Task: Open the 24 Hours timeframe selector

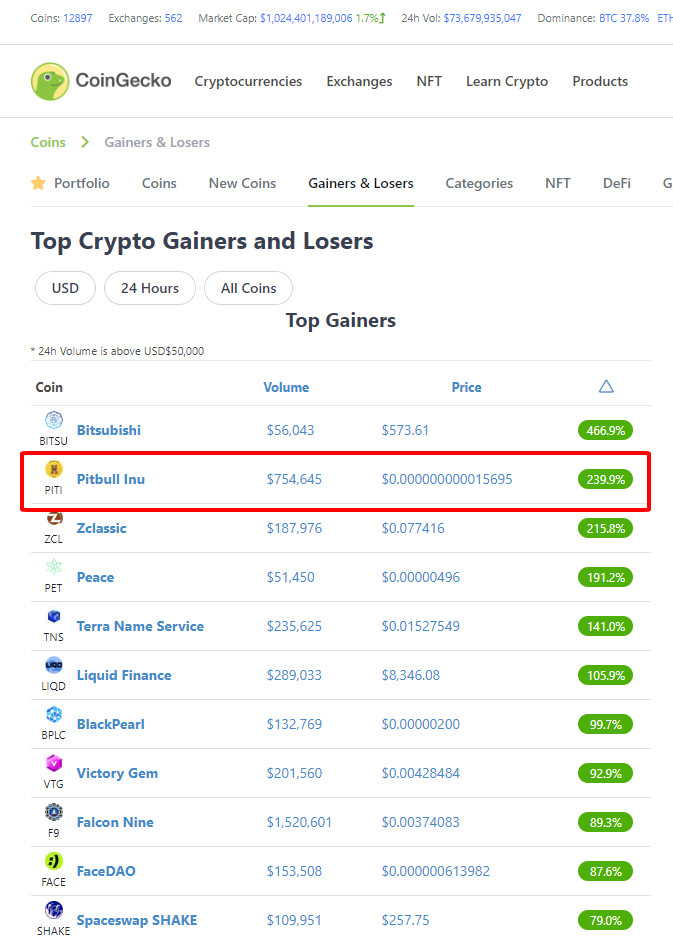Action: [x=150, y=288]
